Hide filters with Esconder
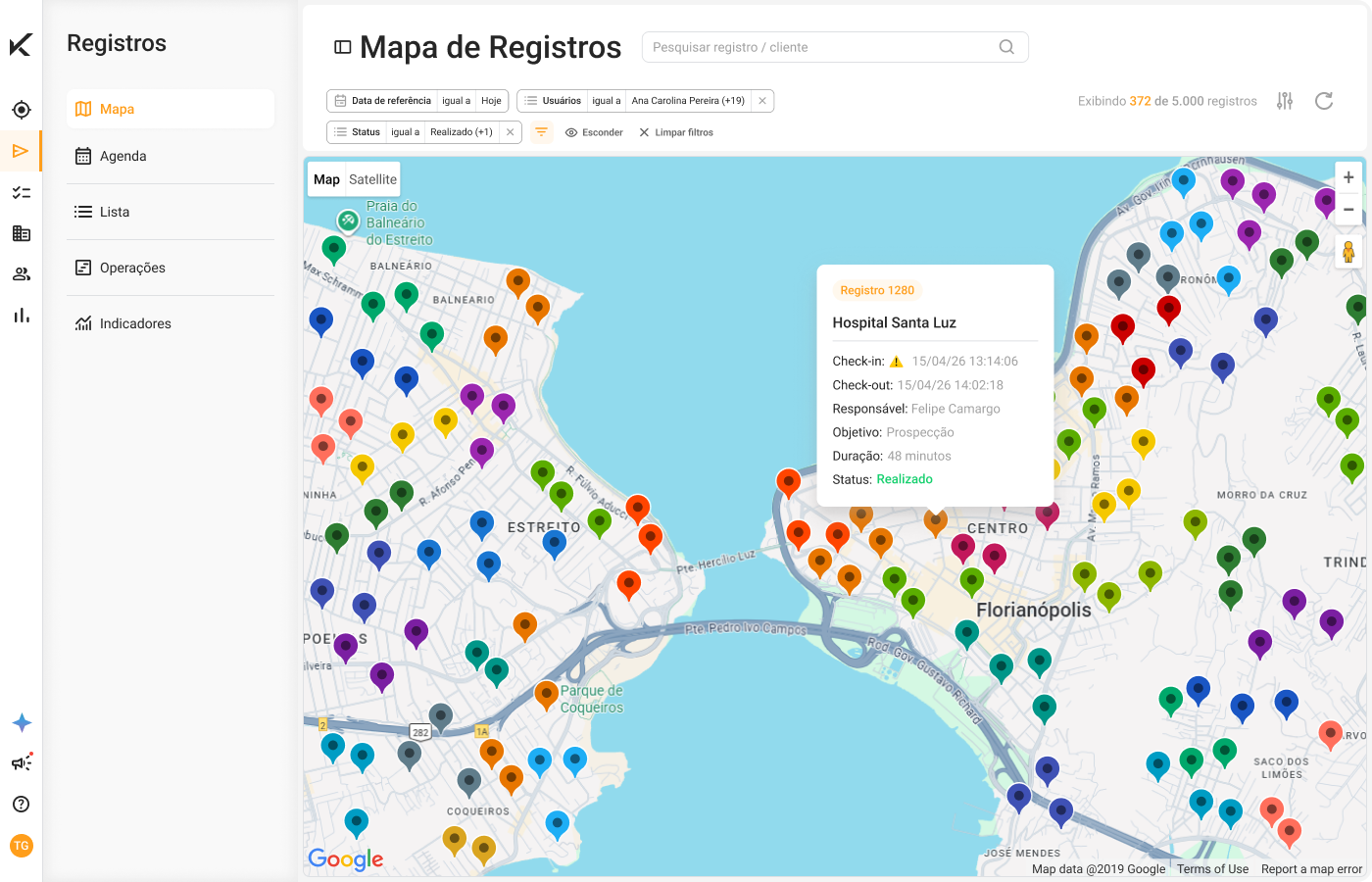 (x=594, y=132)
